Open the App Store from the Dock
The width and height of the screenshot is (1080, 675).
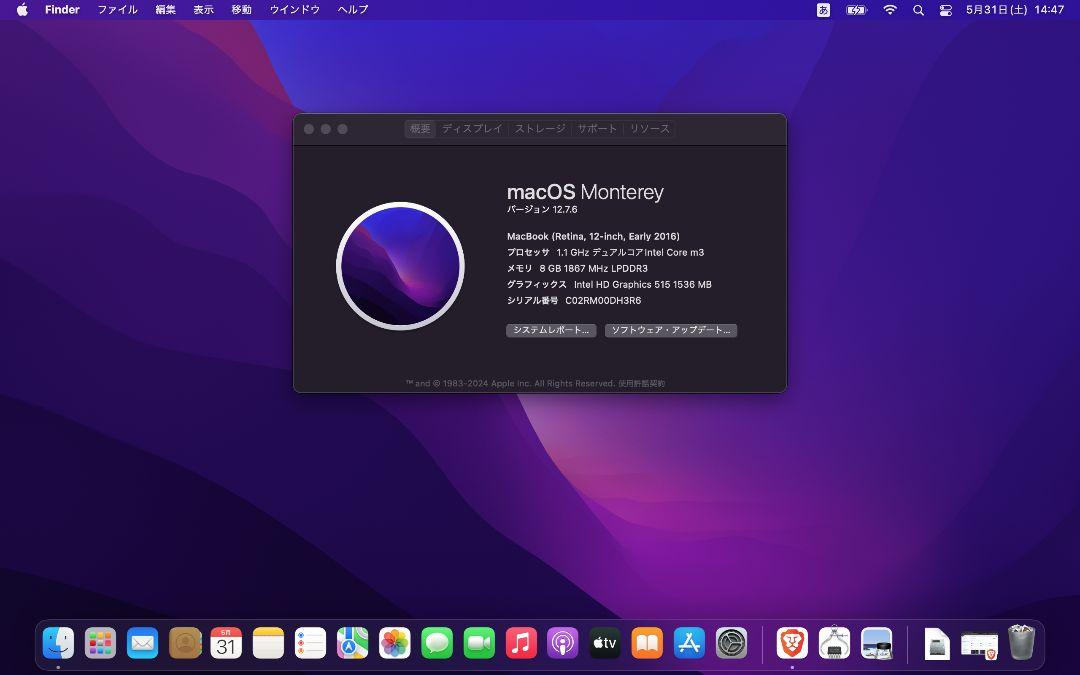coord(689,643)
